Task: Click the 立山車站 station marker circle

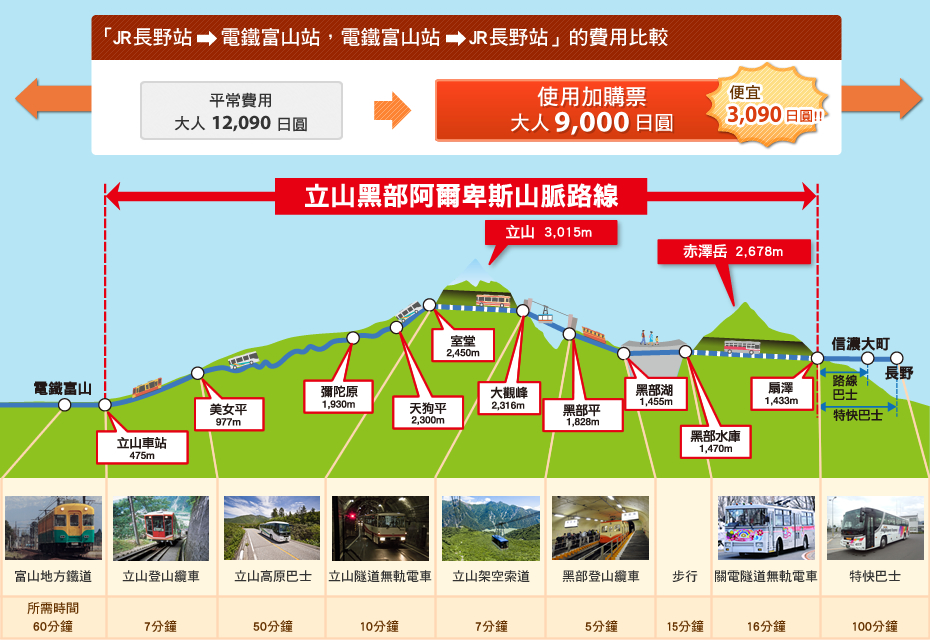Action: [x=105, y=405]
